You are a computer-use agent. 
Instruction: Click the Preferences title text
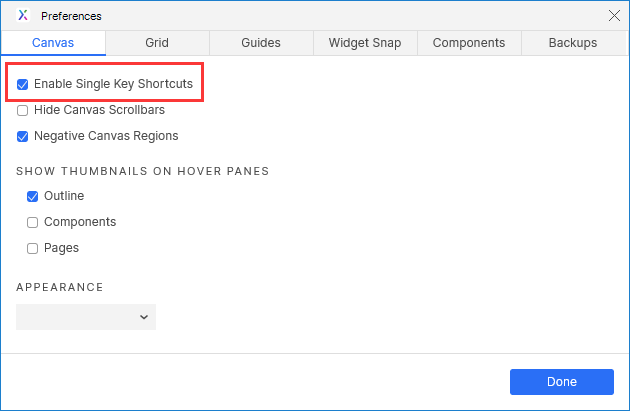tap(71, 16)
